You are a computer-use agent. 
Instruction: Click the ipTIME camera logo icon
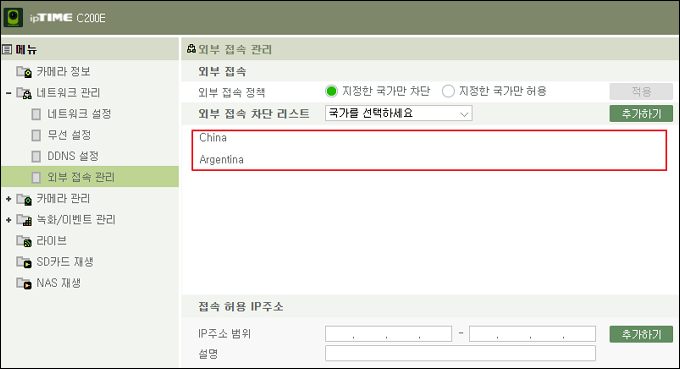13,18
